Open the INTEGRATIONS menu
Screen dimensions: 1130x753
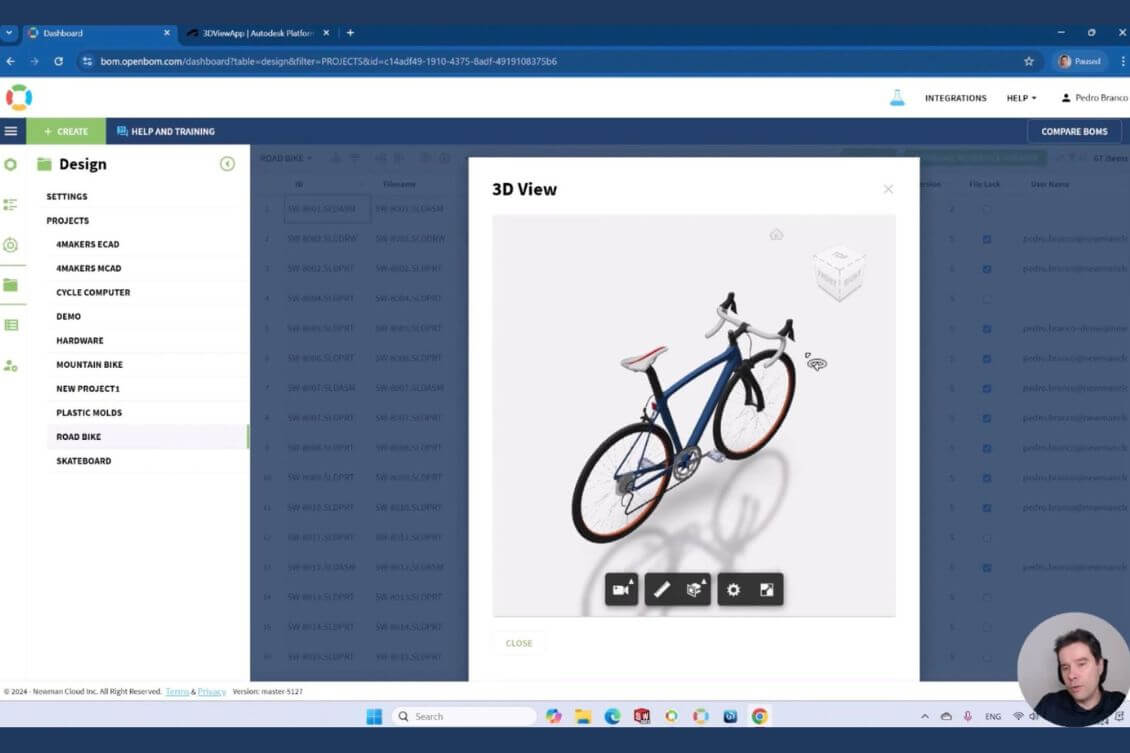(x=956, y=98)
